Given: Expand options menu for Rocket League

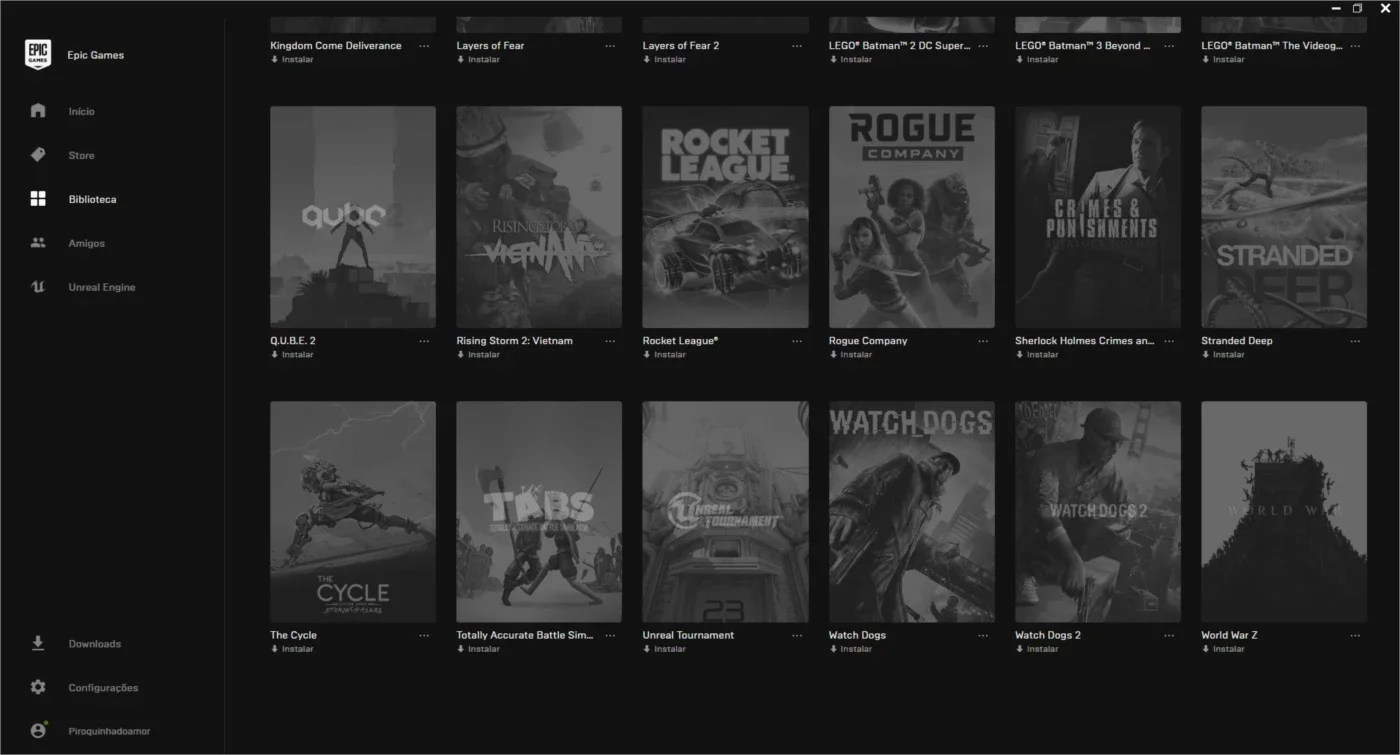Looking at the screenshot, I should [x=797, y=341].
